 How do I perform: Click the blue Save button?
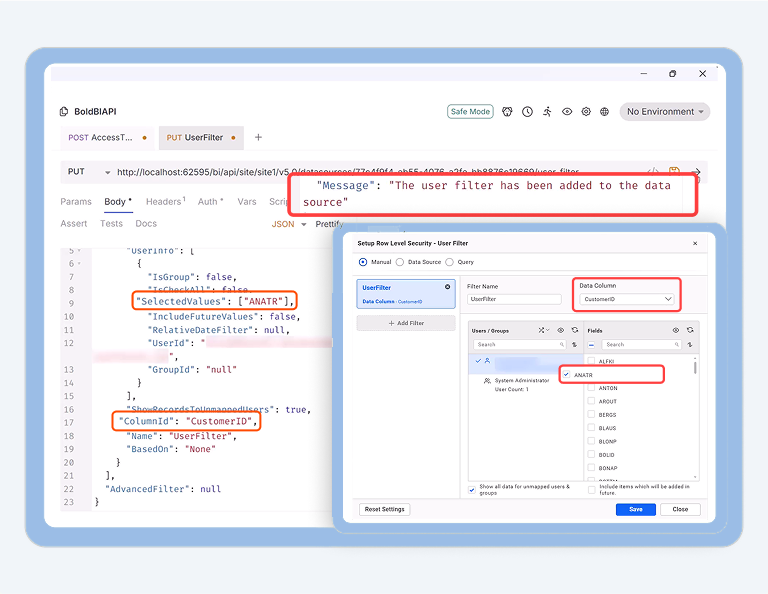coord(636,509)
